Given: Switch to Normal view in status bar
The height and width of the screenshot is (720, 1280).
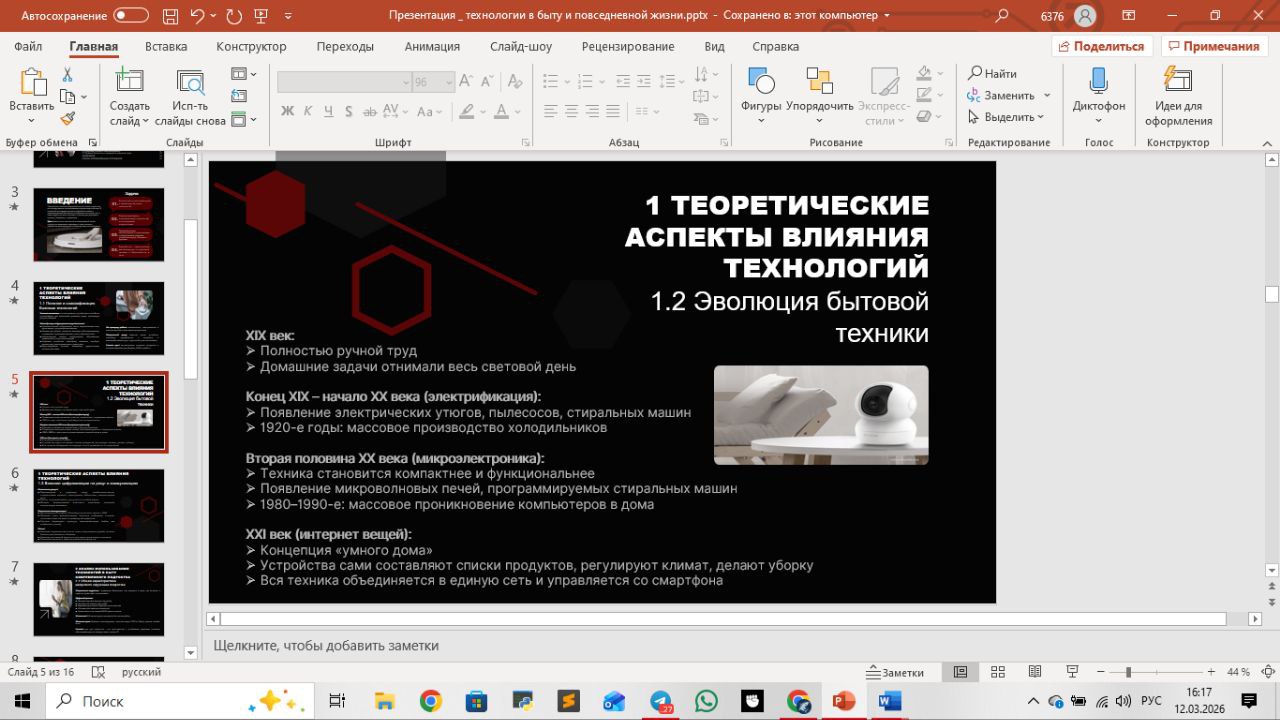Looking at the screenshot, I should 960,672.
